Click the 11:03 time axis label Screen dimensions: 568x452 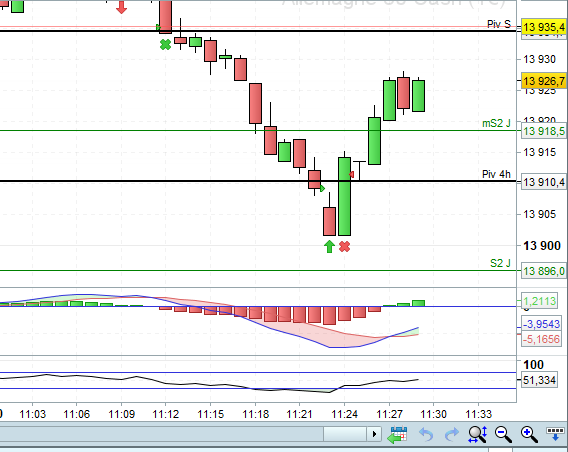(x=33, y=414)
